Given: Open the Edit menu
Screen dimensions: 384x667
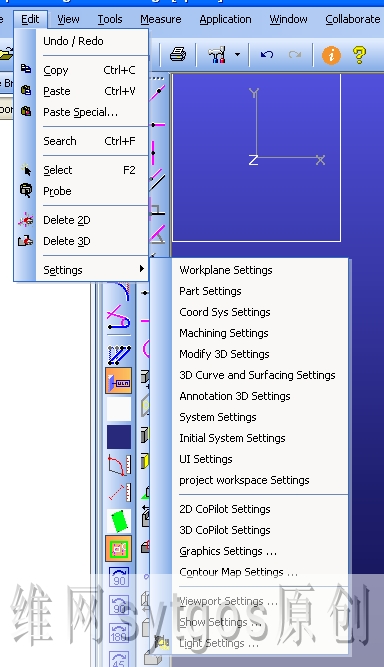Looking at the screenshot, I should 30,19.
